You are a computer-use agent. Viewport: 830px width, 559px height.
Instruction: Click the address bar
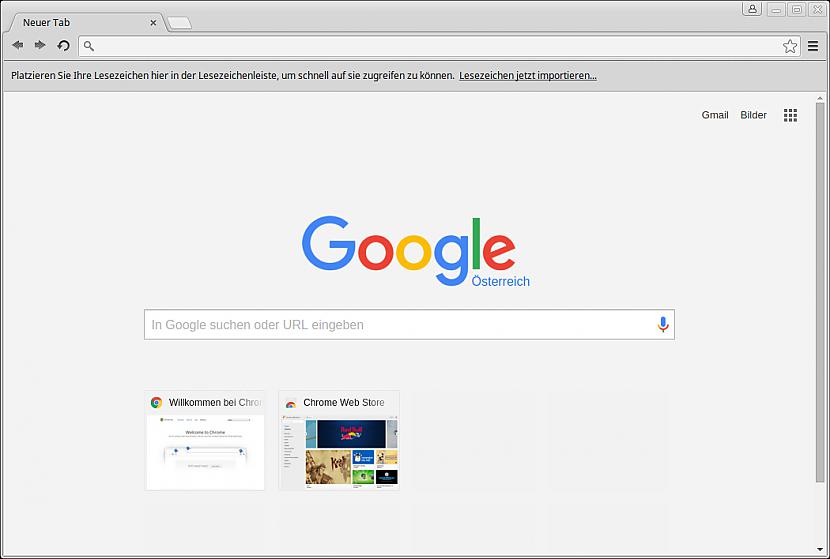(x=439, y=46)
